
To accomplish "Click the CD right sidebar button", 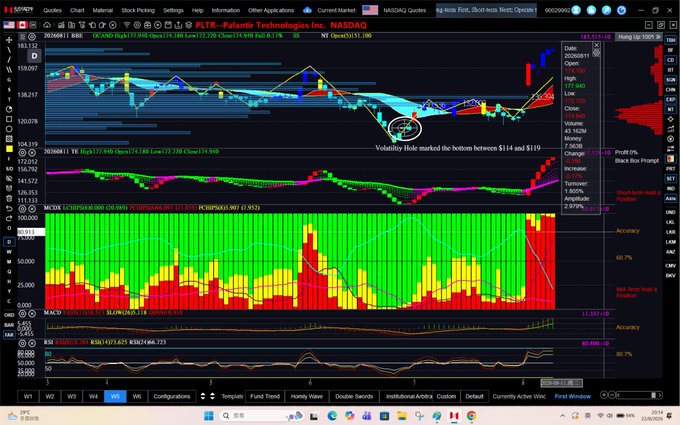I will [x=670, y=60].
